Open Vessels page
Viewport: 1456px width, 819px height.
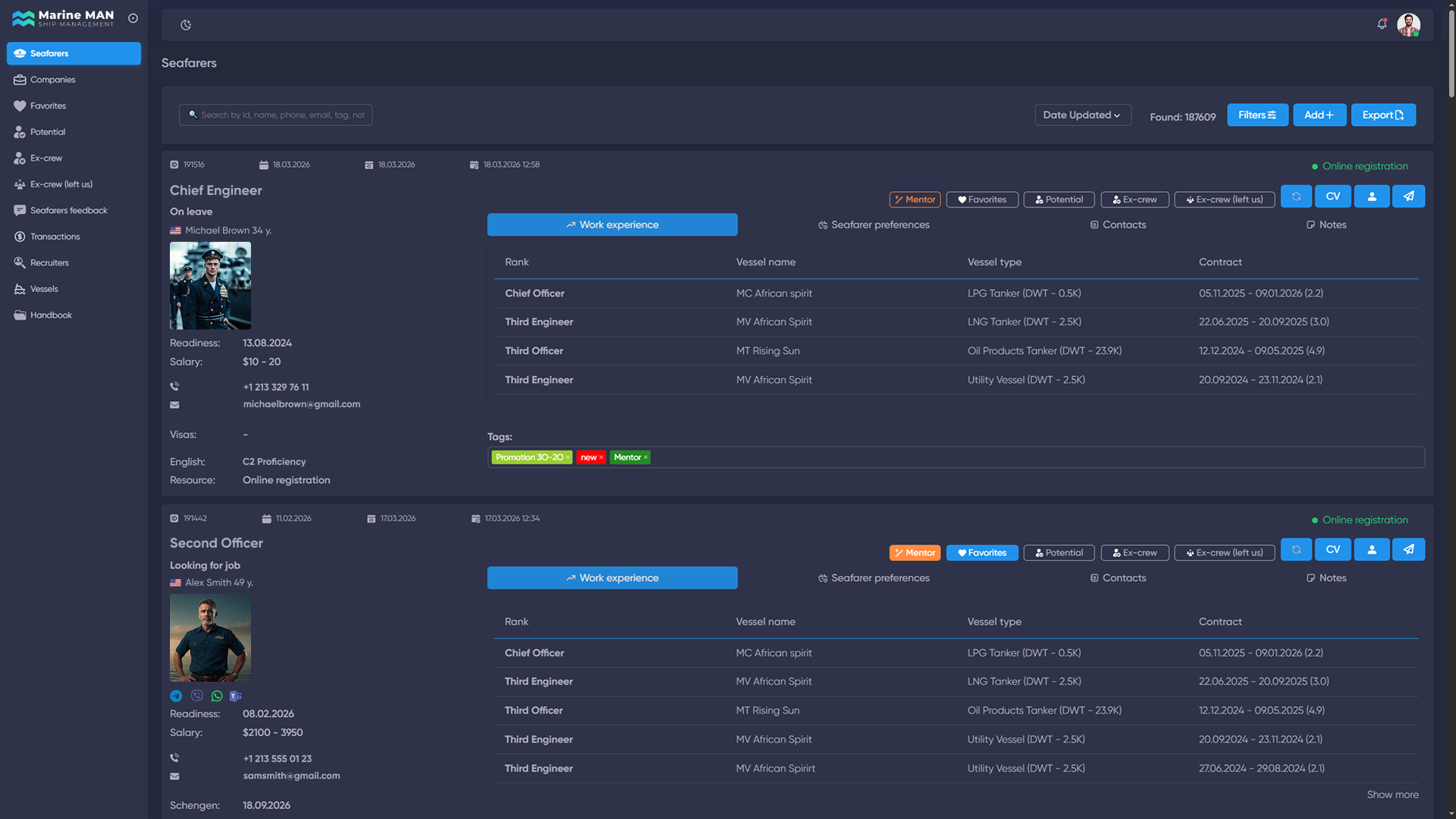[74, 289]
